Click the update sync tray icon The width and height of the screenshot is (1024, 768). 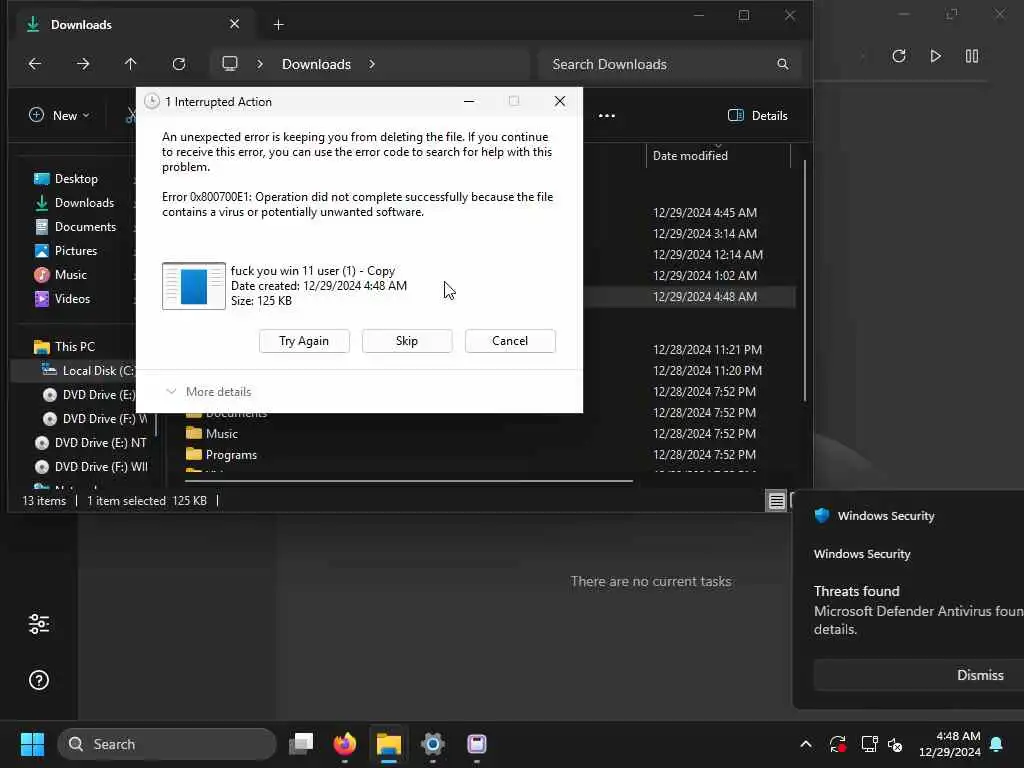click(838, 744)
